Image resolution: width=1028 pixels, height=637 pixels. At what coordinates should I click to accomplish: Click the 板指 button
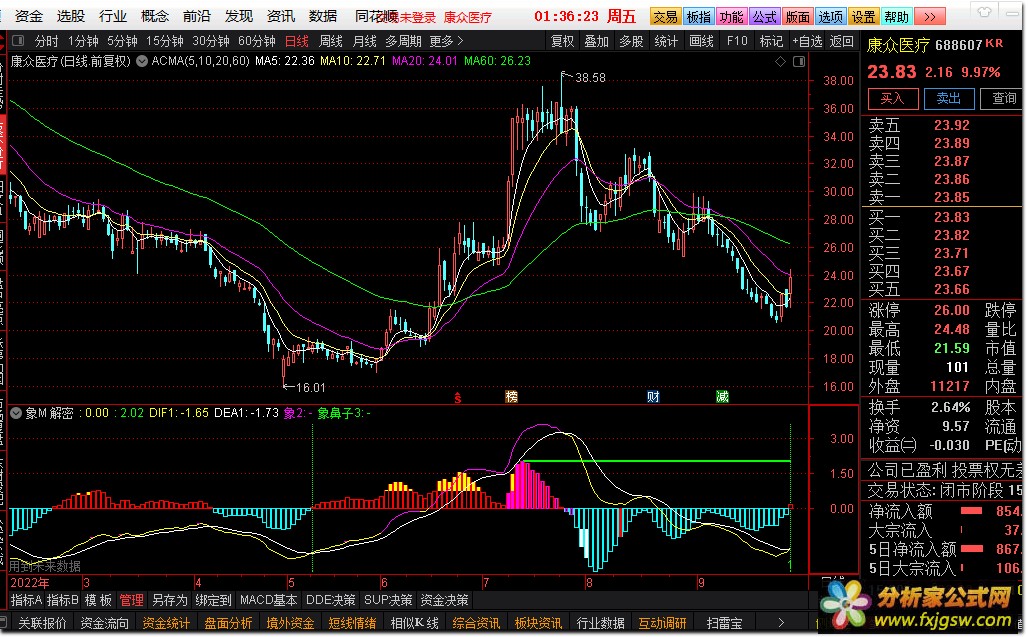pyautogui.click(x=698, y=16)
